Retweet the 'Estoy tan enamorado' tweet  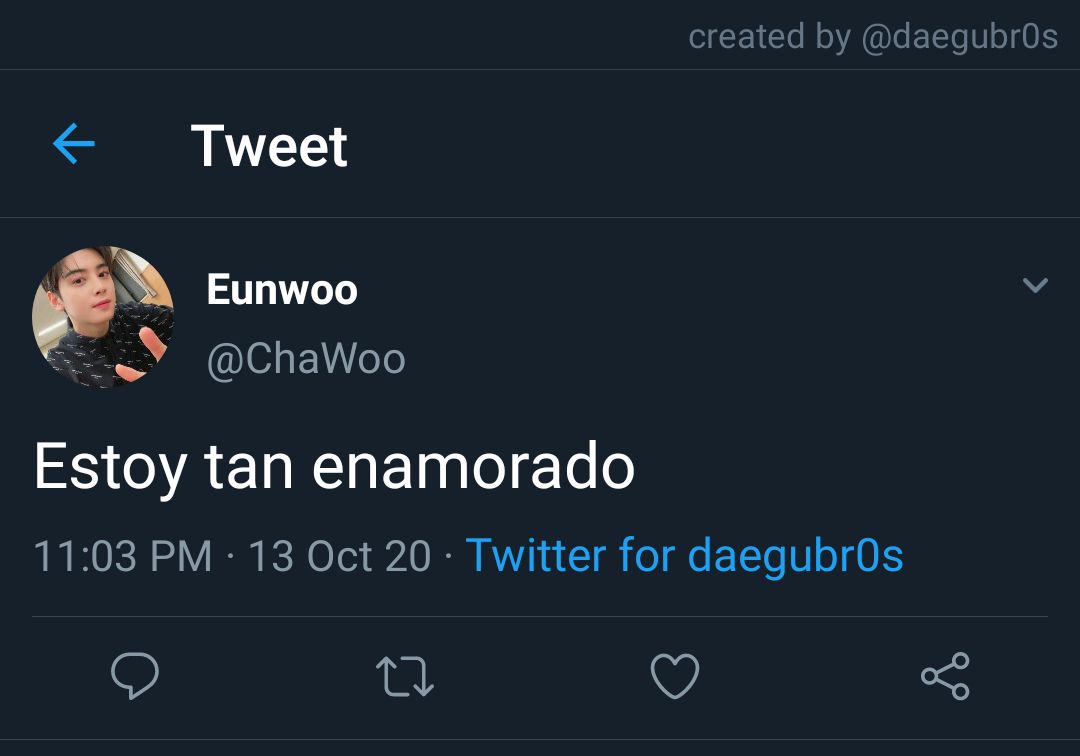pyautogui.click(x=405, y=676)
